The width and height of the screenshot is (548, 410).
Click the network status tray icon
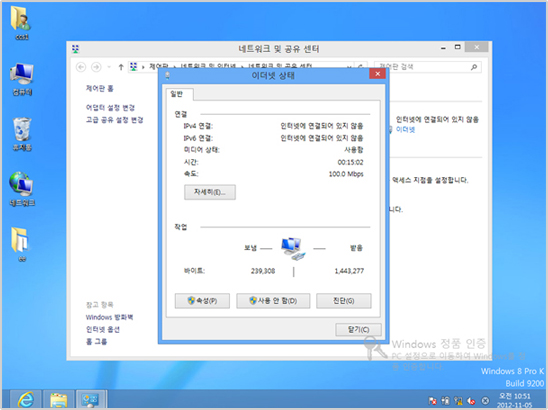click(x=458, y=400)
